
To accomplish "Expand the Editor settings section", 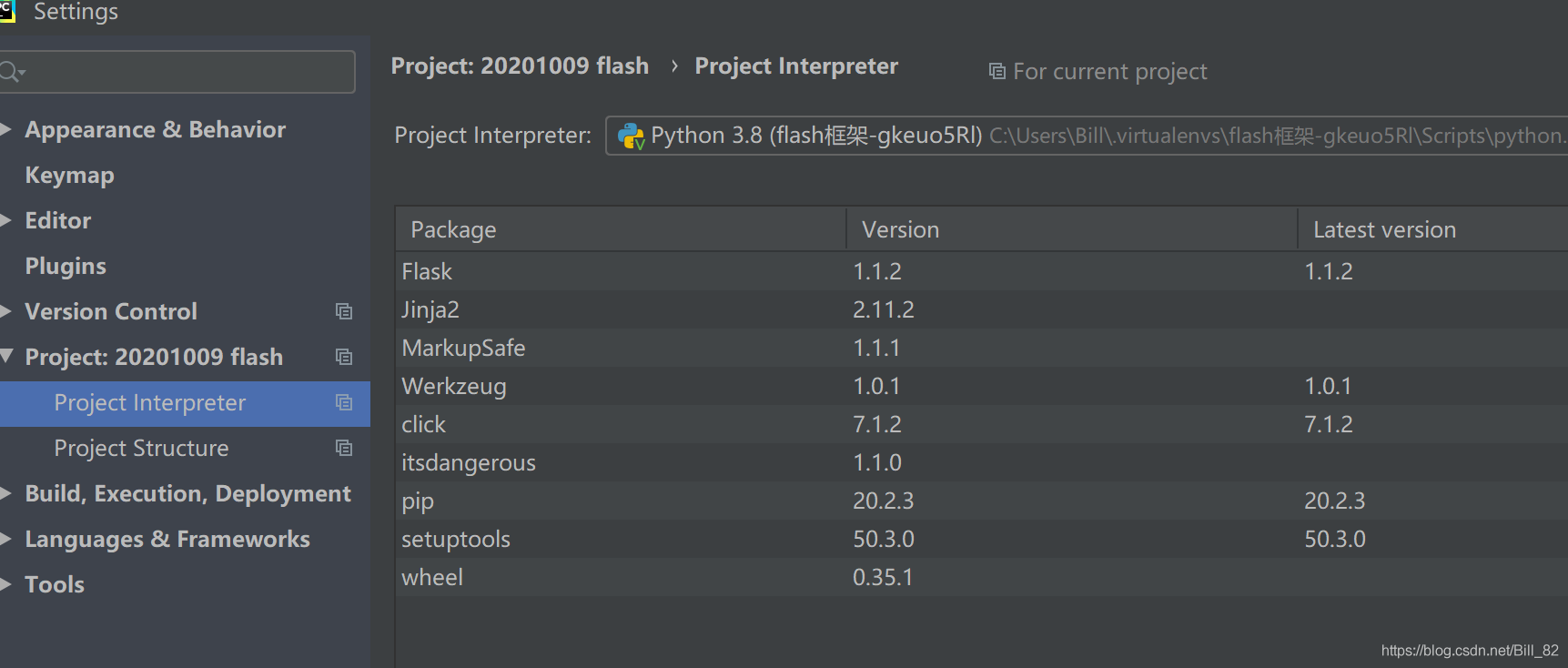I will coord(5,220).
